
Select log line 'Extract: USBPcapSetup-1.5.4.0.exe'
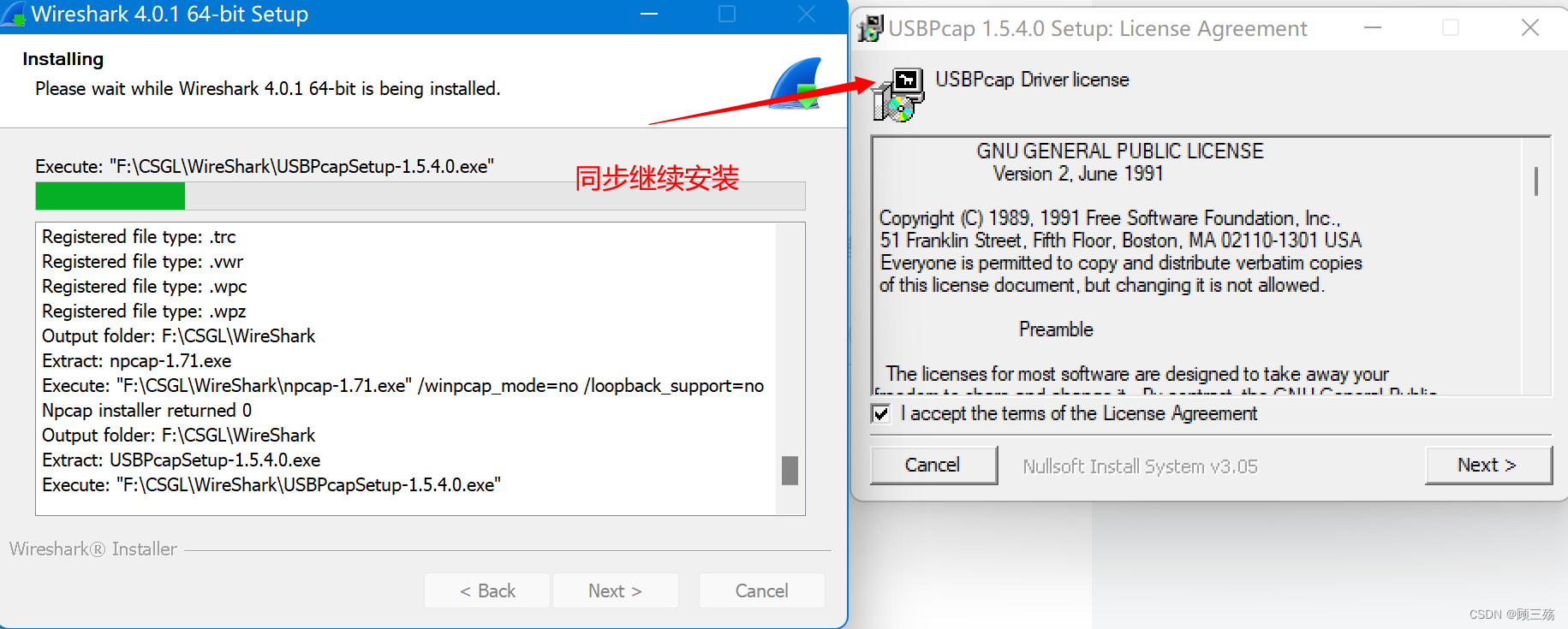(182, 460)
